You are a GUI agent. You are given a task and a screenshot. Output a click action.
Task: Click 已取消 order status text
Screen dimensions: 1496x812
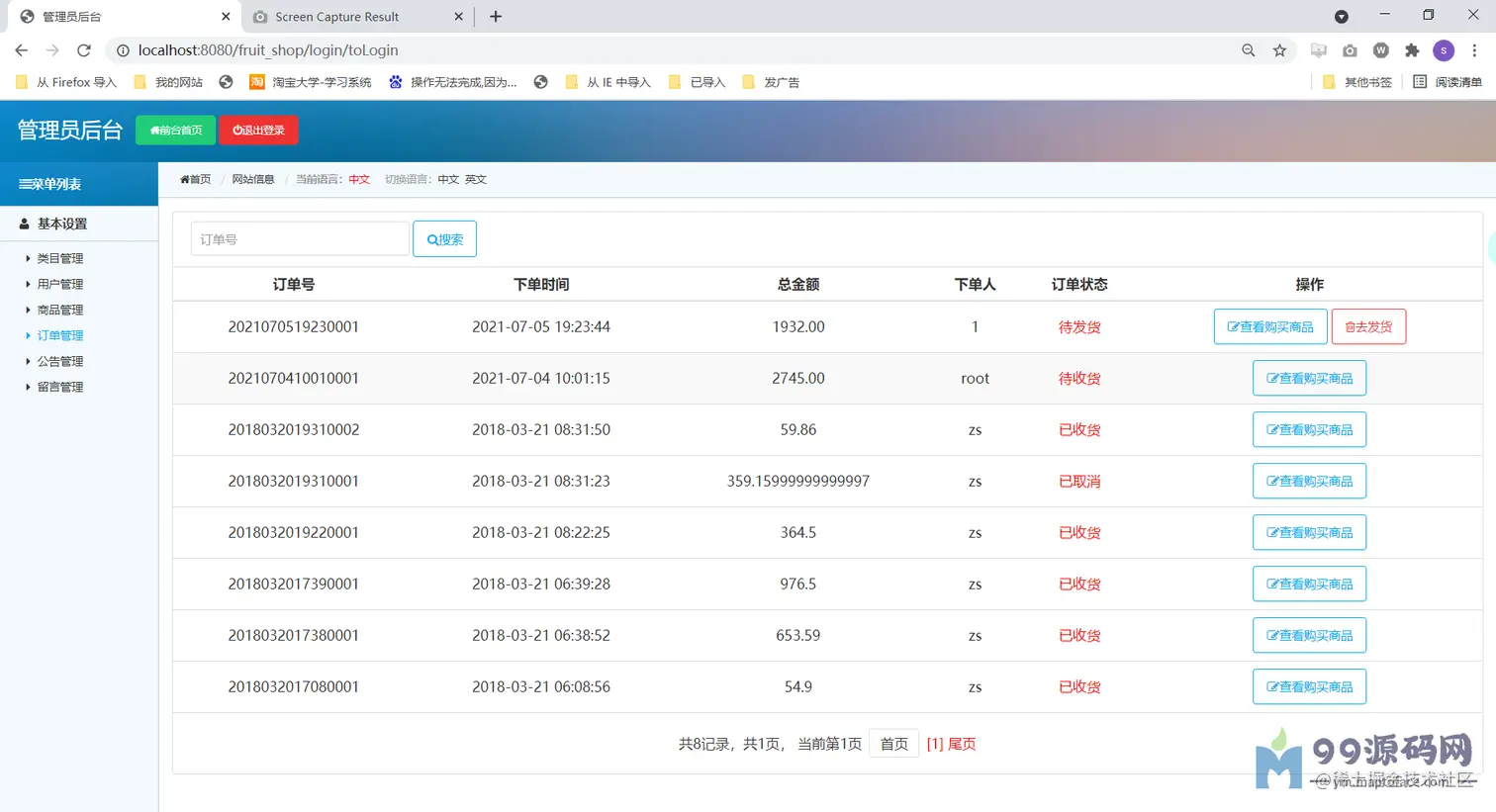pyautogui.click(x=1079, y=481)
